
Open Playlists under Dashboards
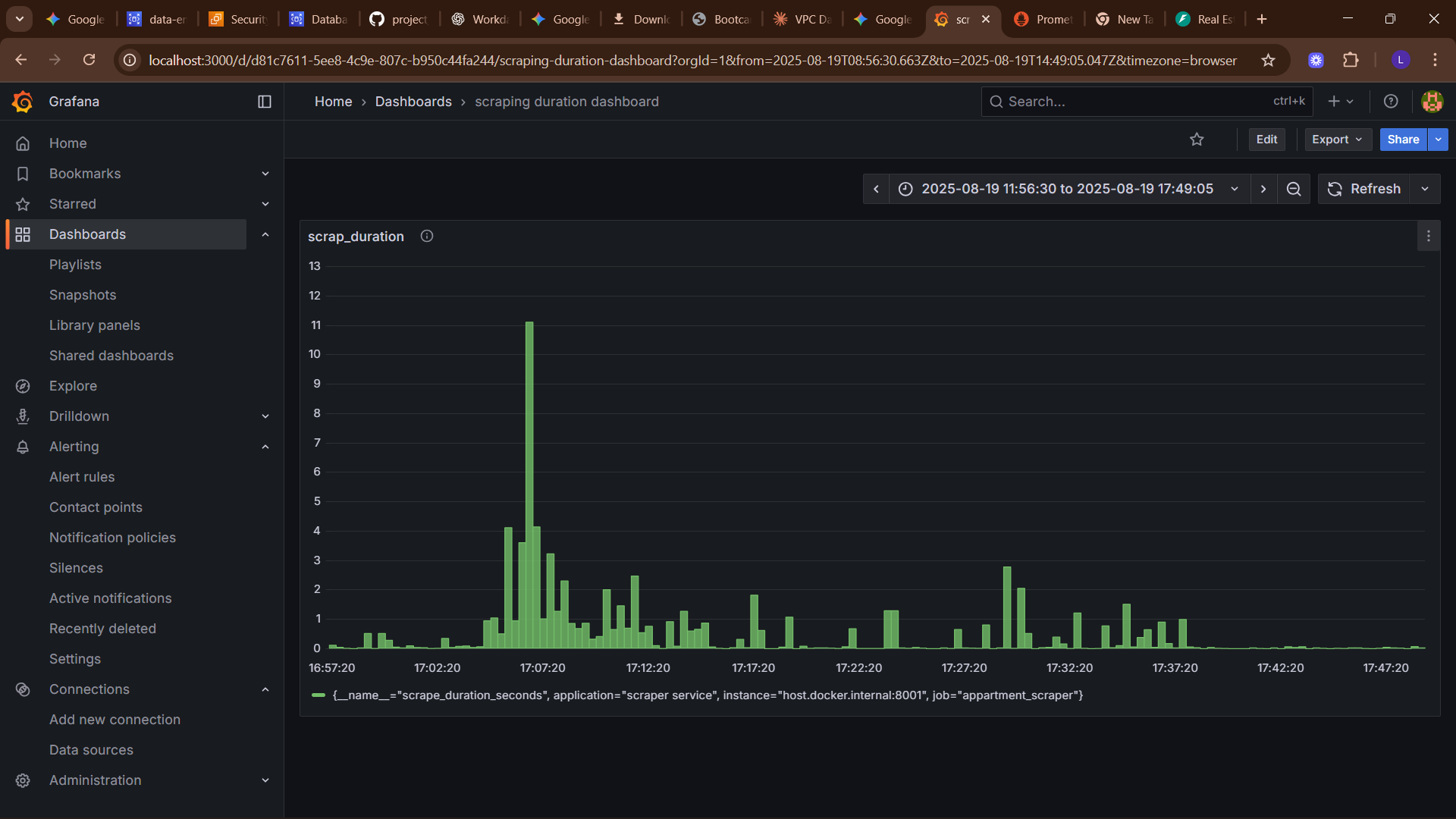coord(75,265)
